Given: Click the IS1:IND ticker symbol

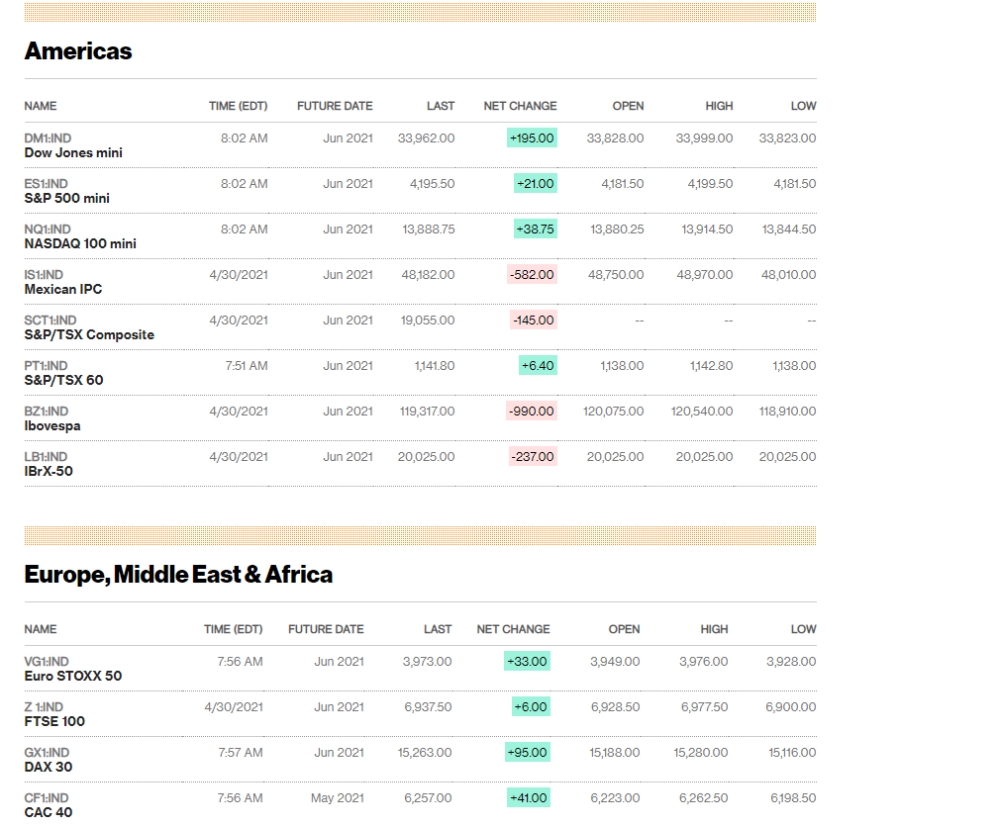Looking at the screenshot, I should pyautogui.click(x=43, y=275).
